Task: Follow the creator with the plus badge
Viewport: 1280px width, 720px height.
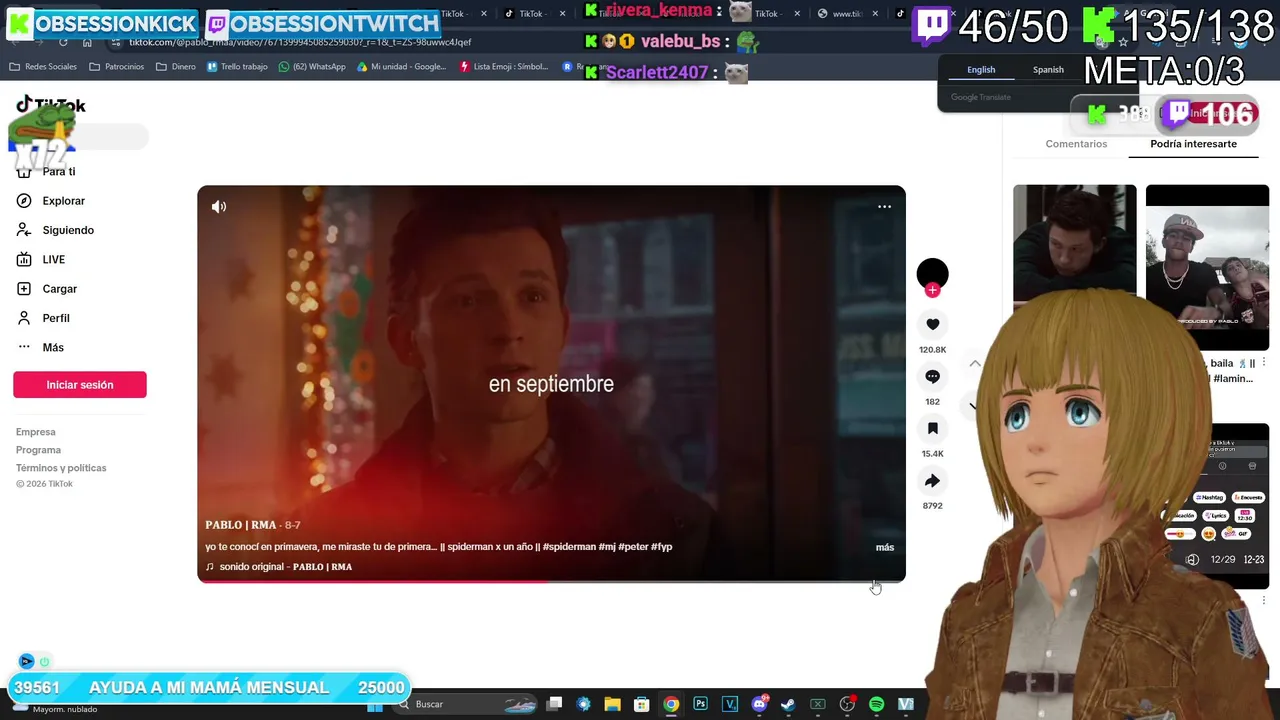Action: (x=932, y=290)
